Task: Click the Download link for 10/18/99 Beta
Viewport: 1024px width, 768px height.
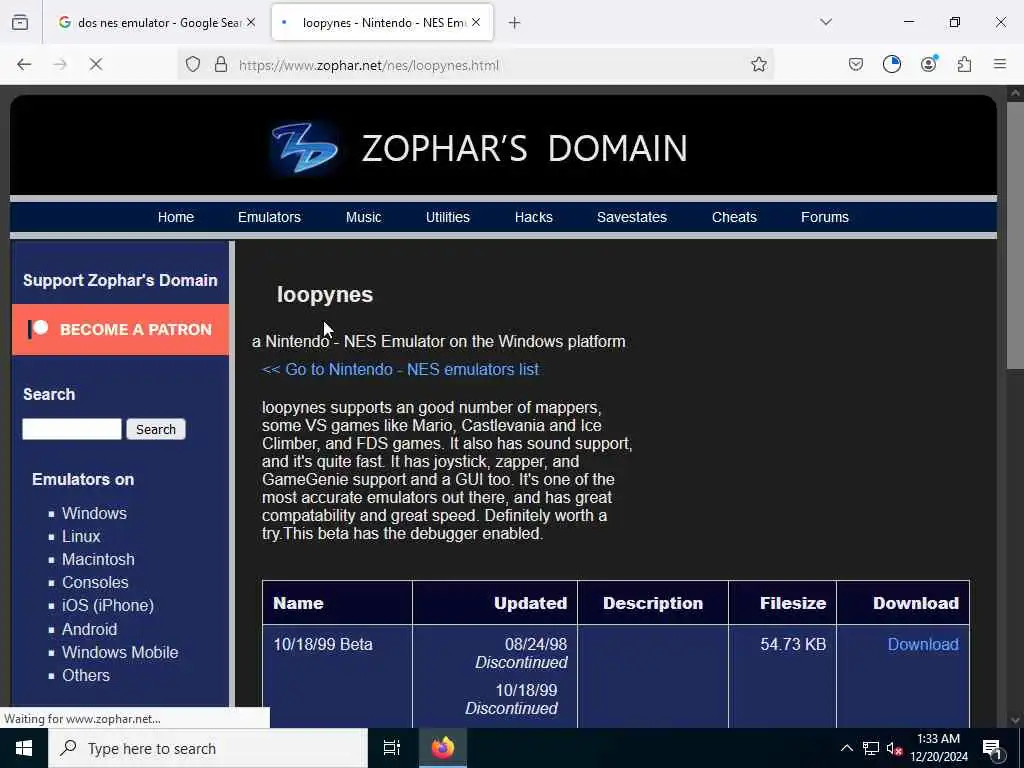Action: point(923,644)
